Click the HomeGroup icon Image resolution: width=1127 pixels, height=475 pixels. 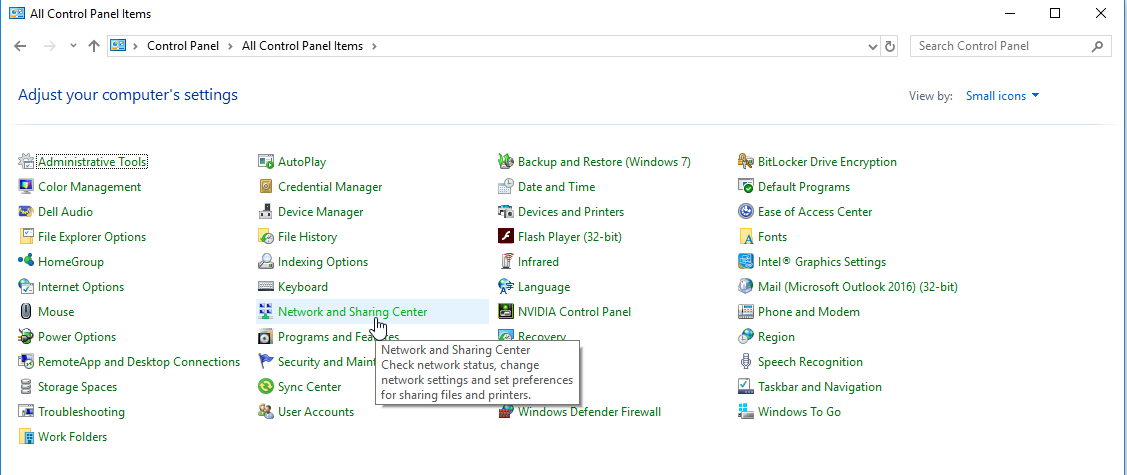pyautogui.click(x=26, y=262)
